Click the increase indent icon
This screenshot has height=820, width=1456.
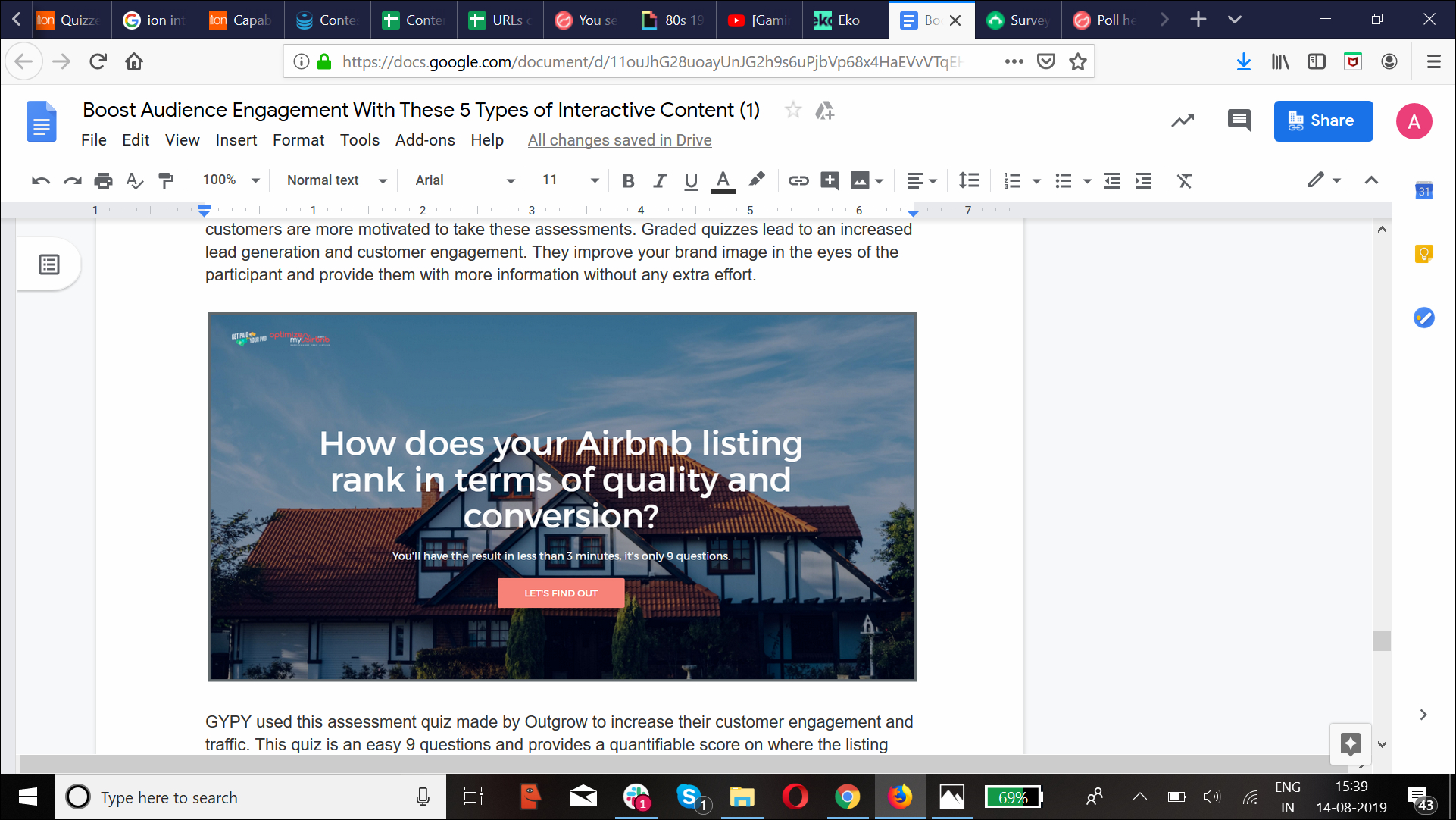click(1143, 180)
